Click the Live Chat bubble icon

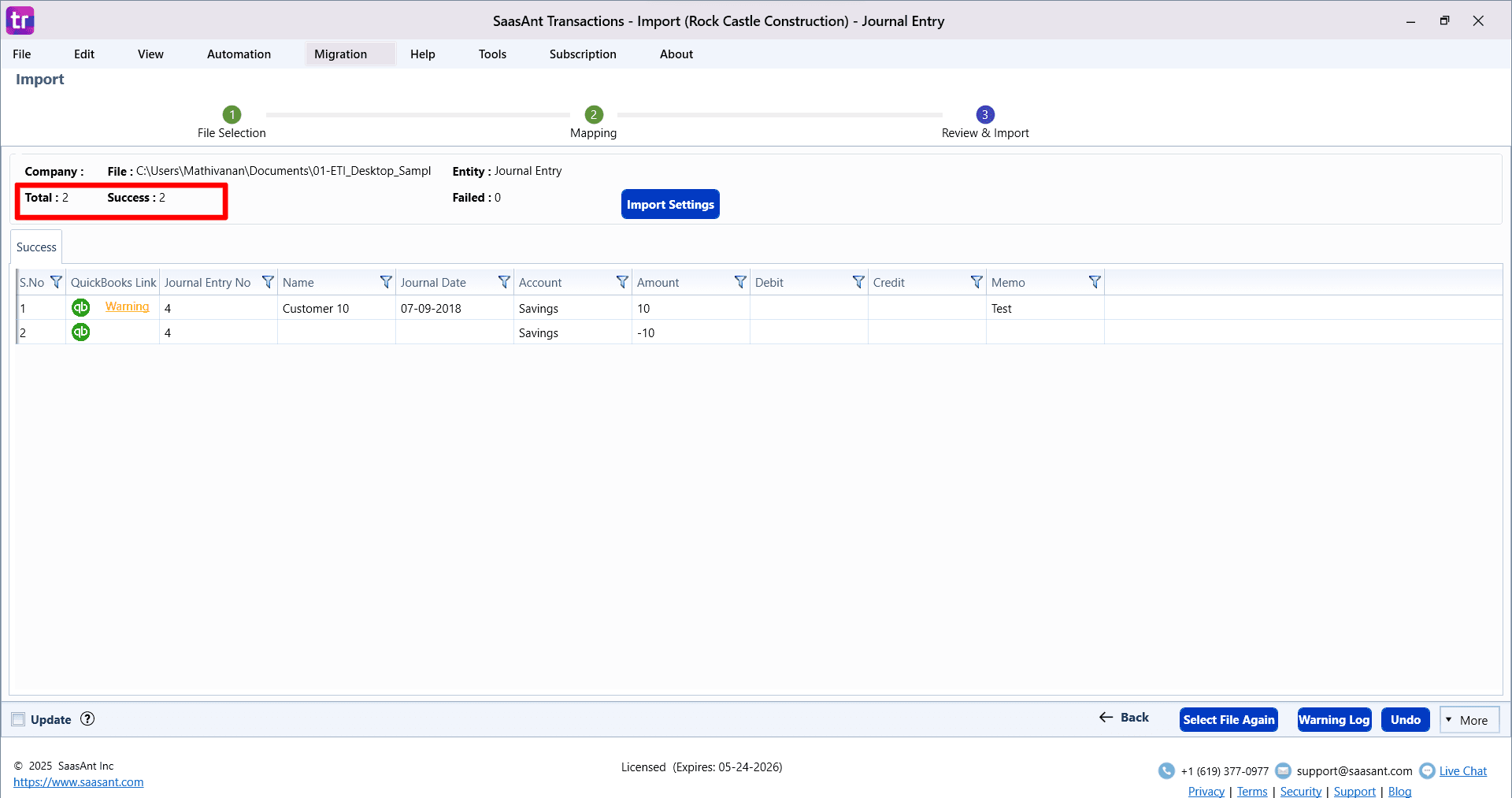[x=1427, y=770]
